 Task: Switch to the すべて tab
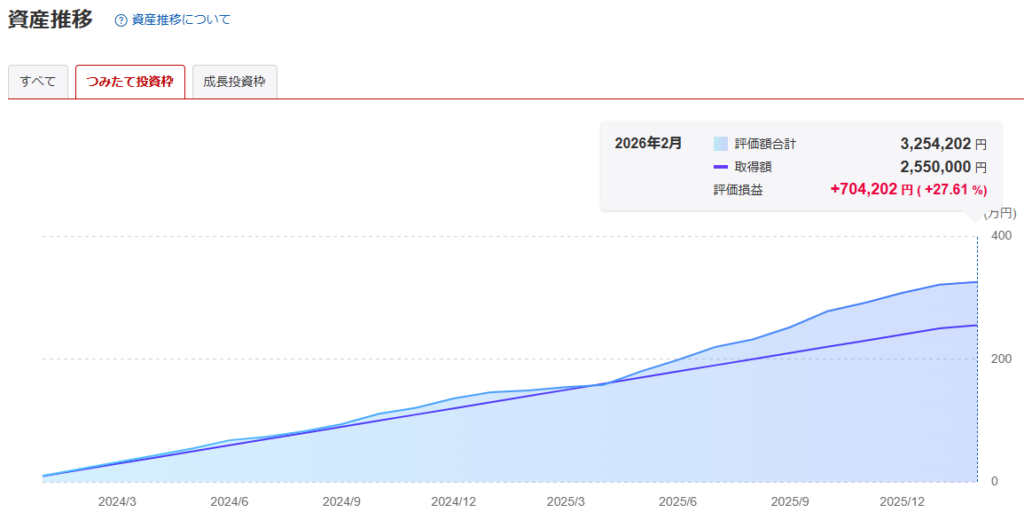38,82
